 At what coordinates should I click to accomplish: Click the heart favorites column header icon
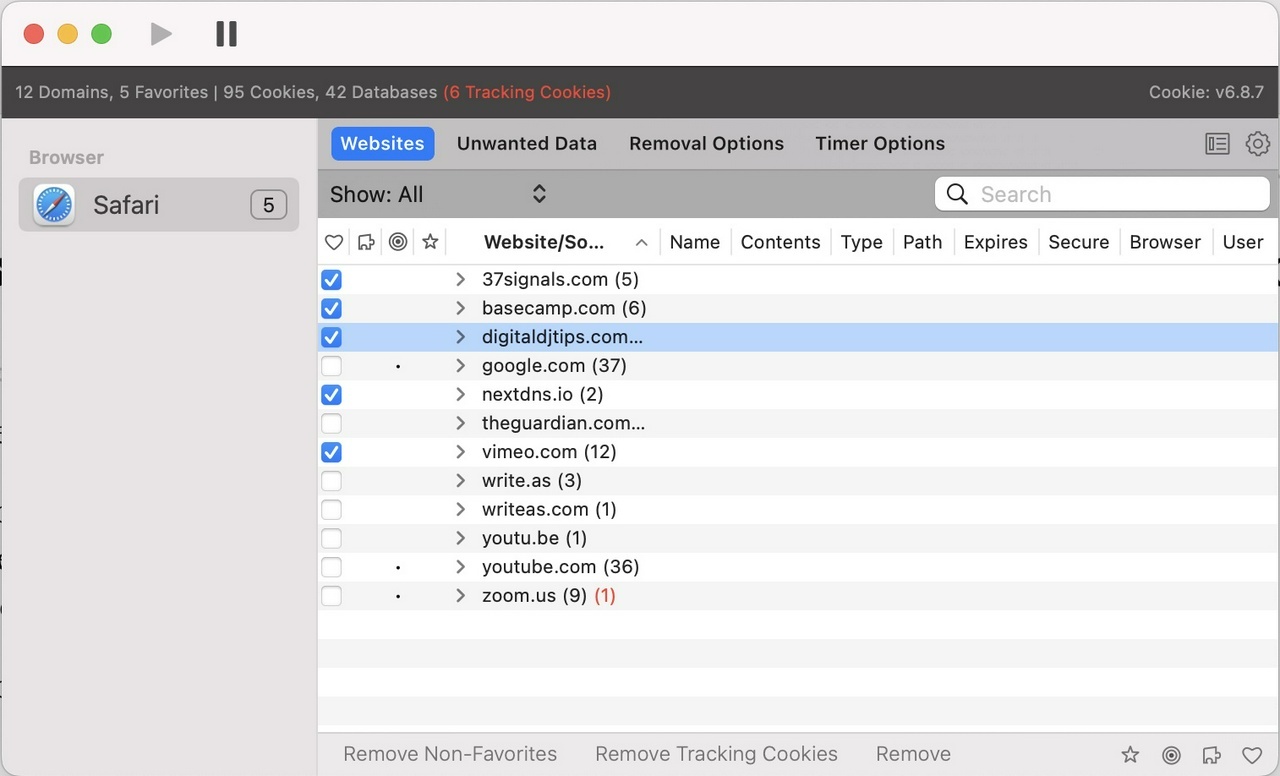tap(334, 242)
